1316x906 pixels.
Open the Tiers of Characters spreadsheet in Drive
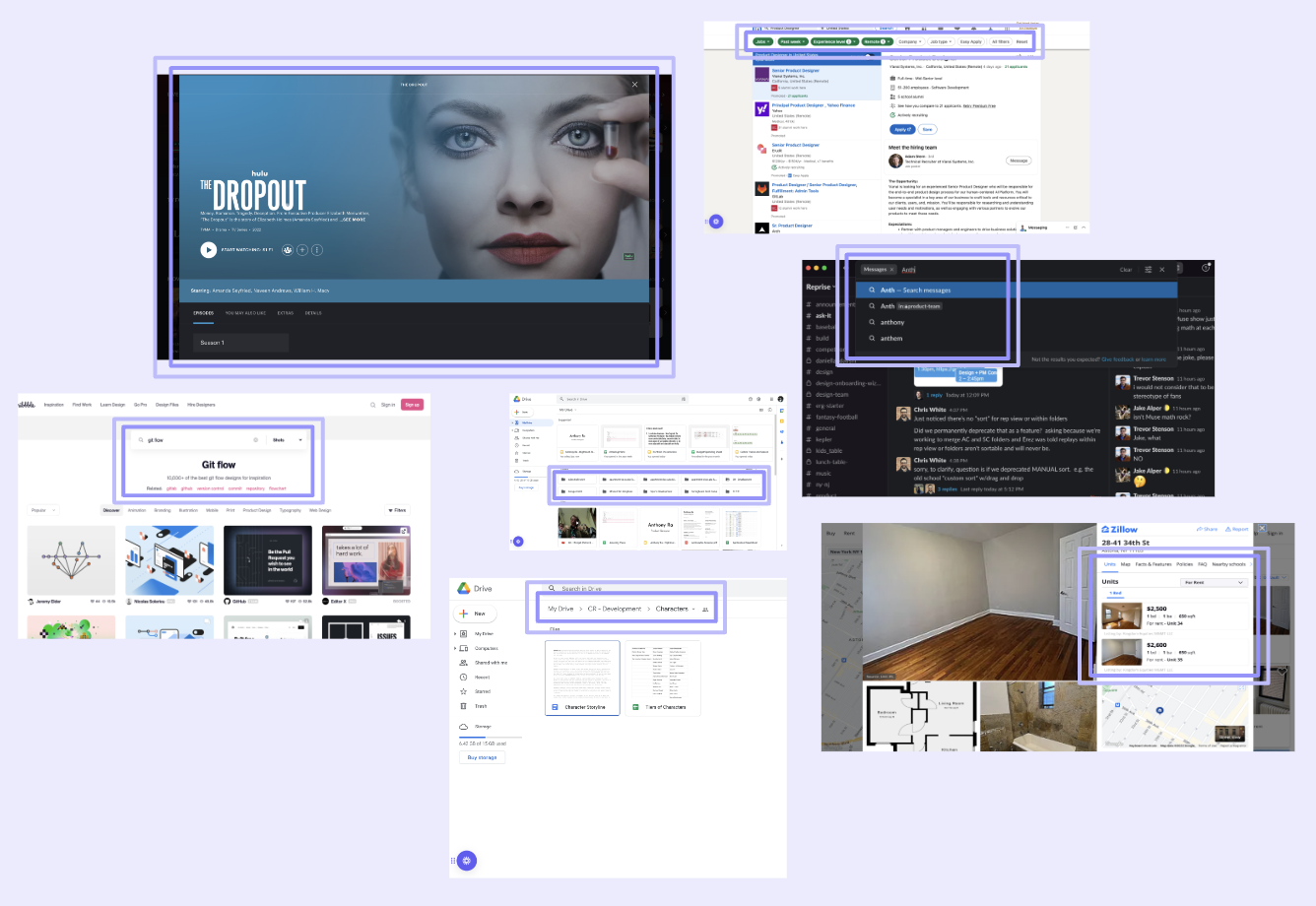pos(663,678)
